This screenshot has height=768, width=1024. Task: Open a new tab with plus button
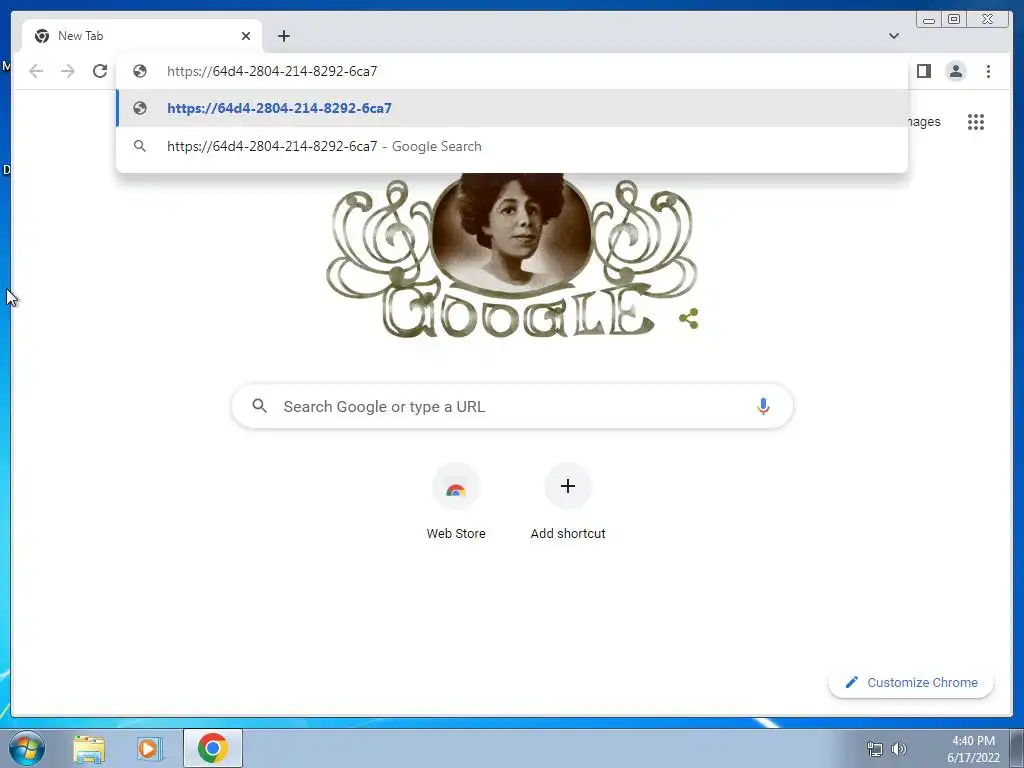pos(283,36)
